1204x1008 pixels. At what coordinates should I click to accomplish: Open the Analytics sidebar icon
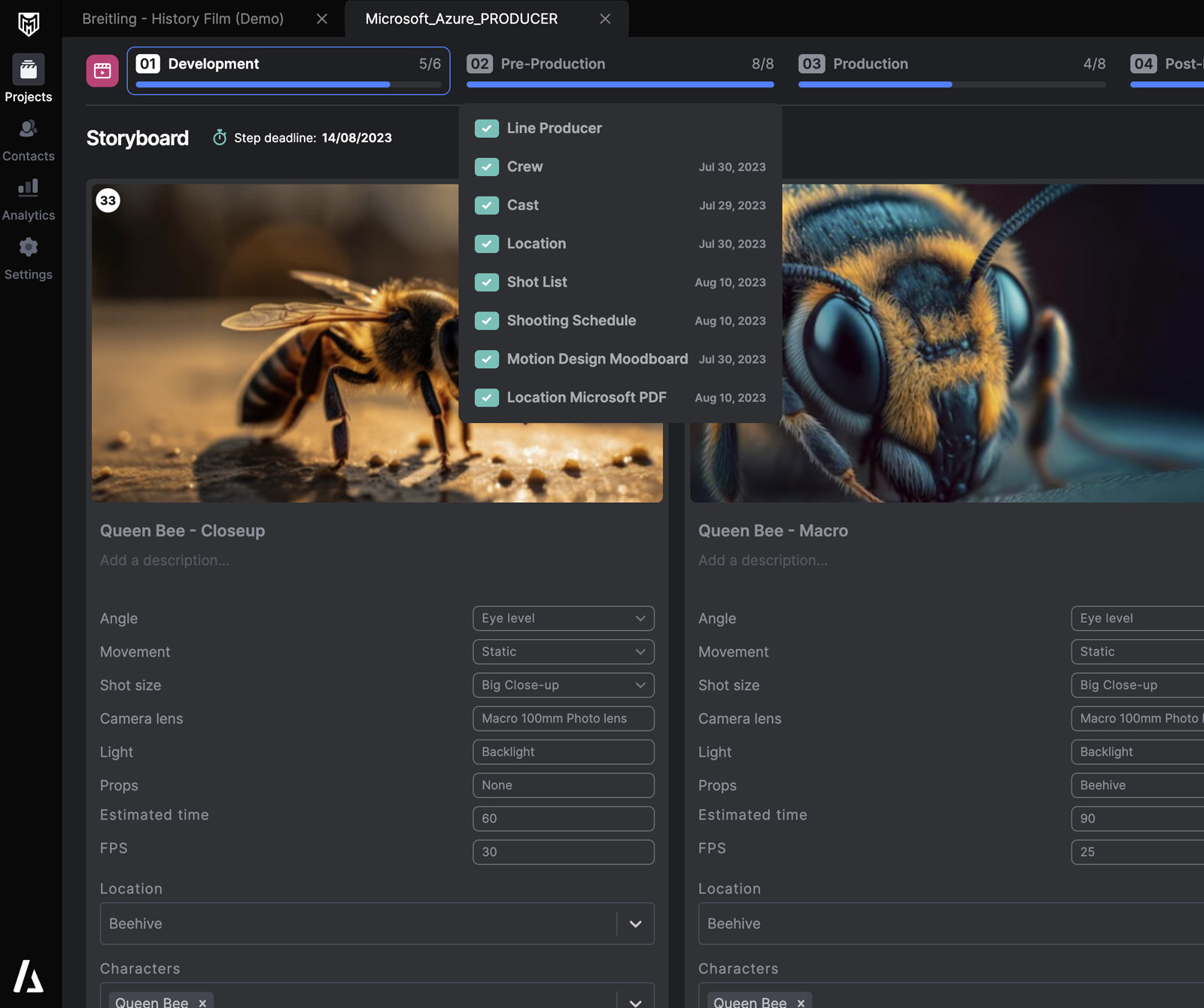[29, 188]
